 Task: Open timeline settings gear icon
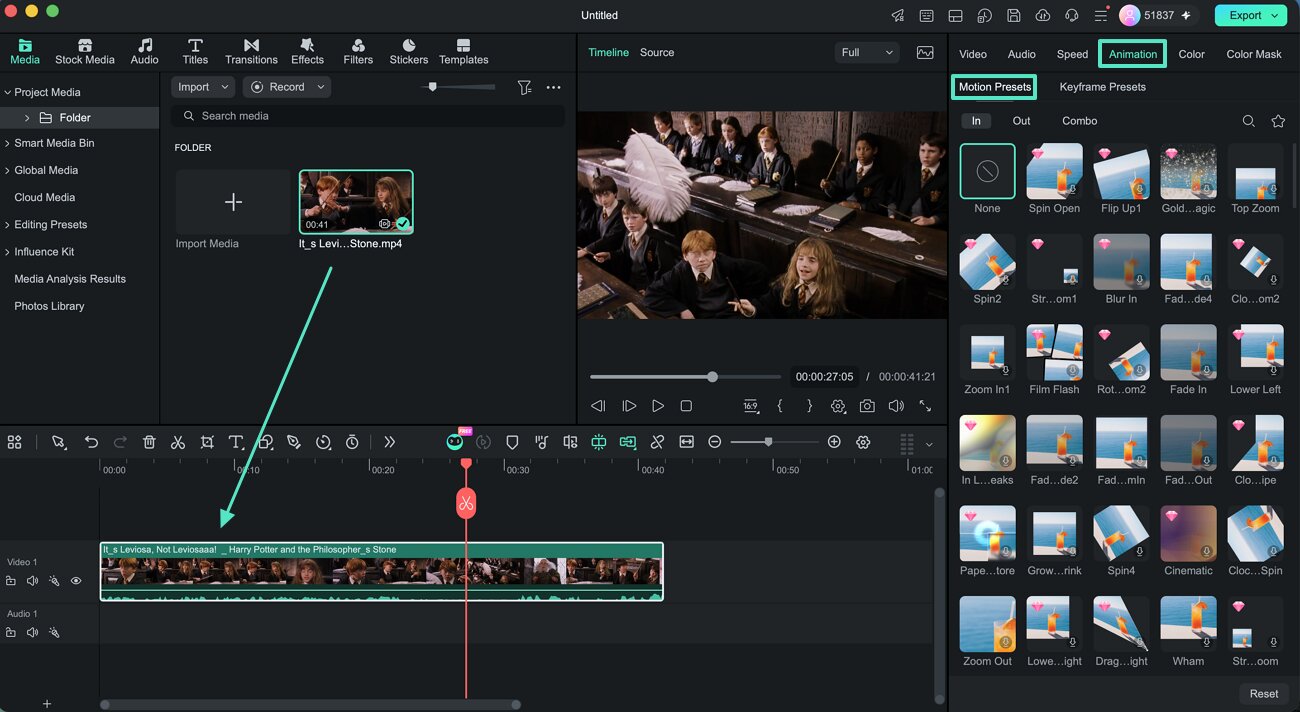click(863, 442)
